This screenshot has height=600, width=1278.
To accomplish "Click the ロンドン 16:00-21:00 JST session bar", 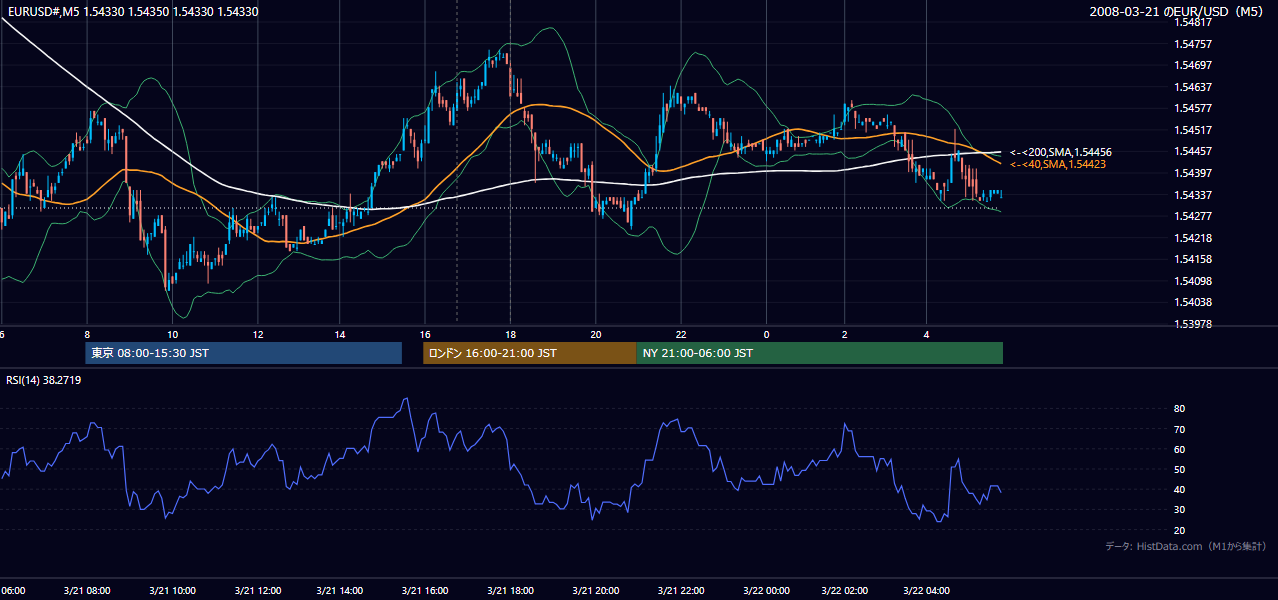I will pos(529,353).
